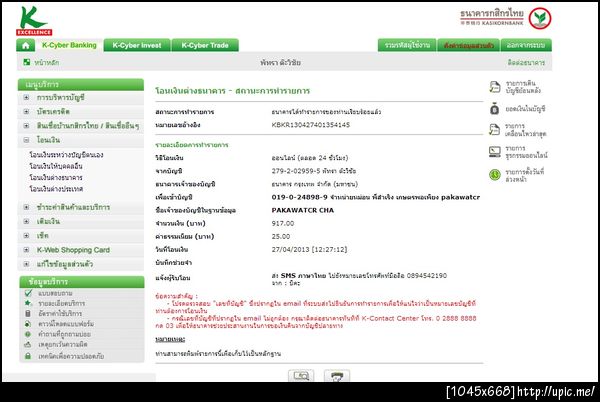Click the account owner name PAKAWATCR CHA
Viewport: 600px width, 402px height.
pos(302,210)
